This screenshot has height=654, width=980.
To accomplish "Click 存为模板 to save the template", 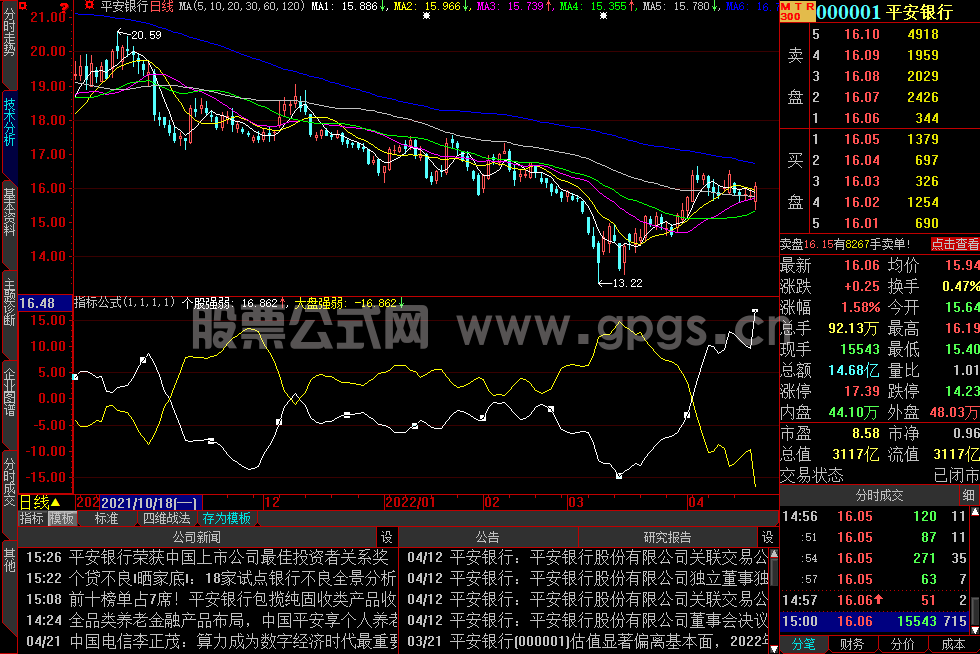I will pos(226,518).
